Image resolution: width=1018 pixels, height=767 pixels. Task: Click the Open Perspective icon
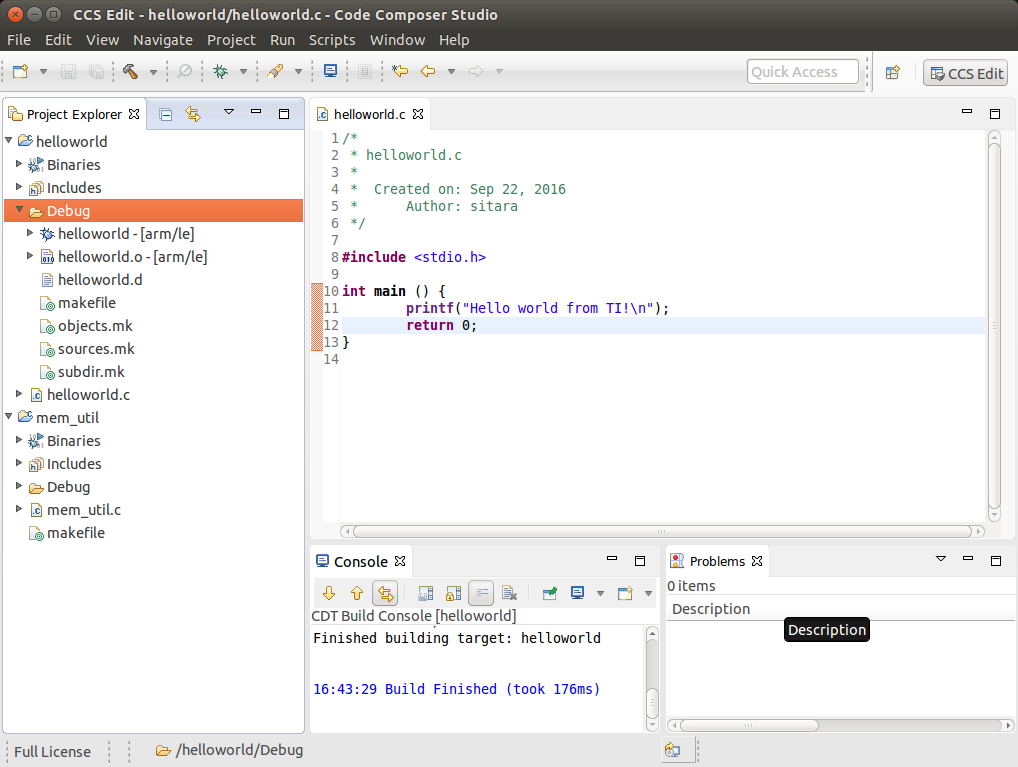point(893,73)
